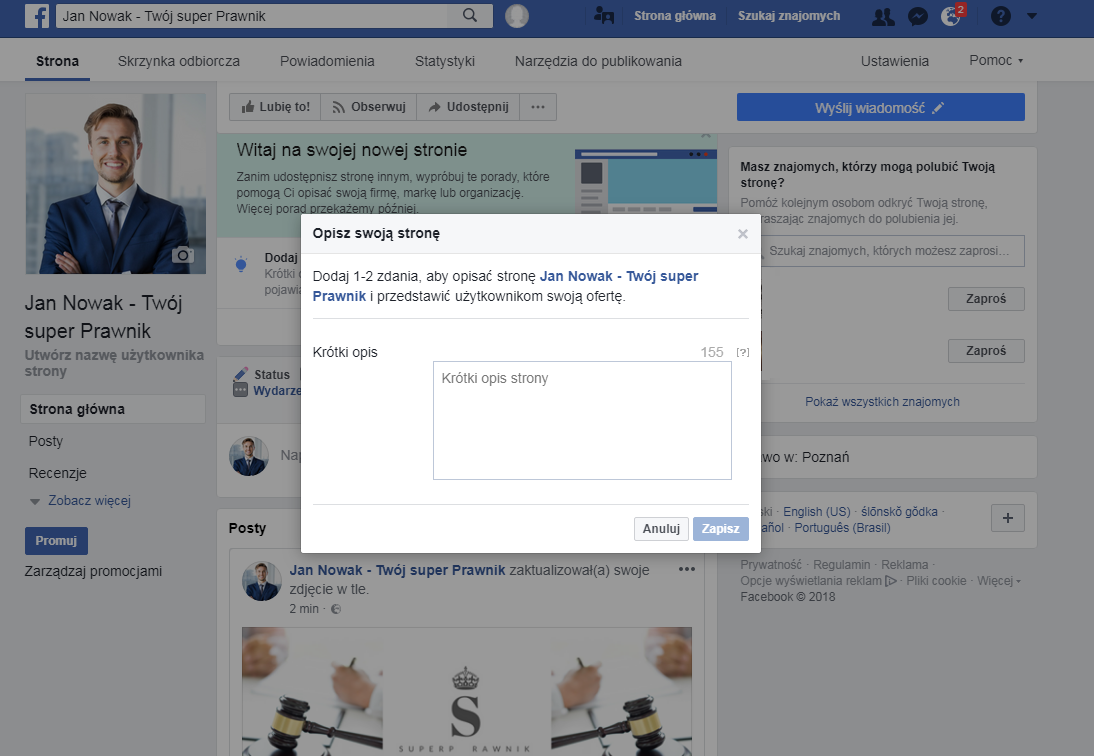This screenshot has width=1094, height=756.
Task: Click the lightbulb tip icon
Action: click(x=241, y=264)
